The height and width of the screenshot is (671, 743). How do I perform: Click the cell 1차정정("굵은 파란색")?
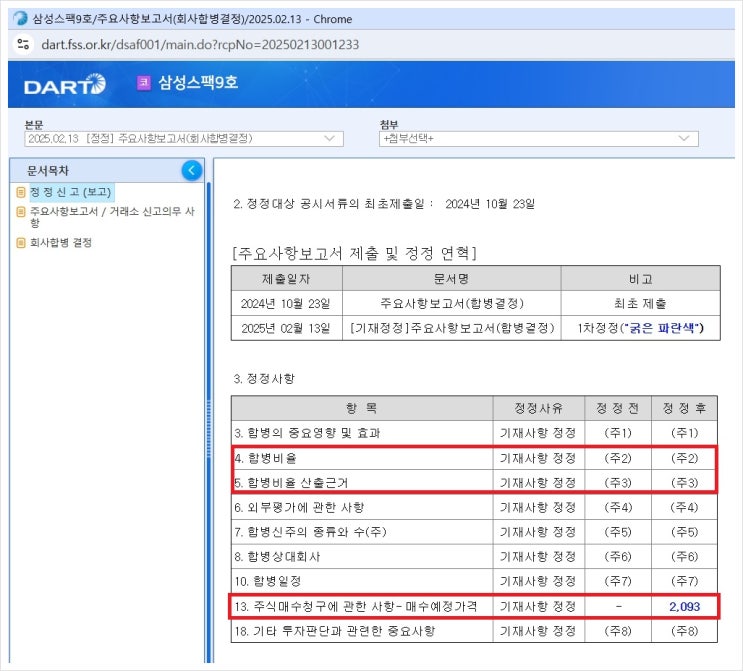[x=640, y=328]
